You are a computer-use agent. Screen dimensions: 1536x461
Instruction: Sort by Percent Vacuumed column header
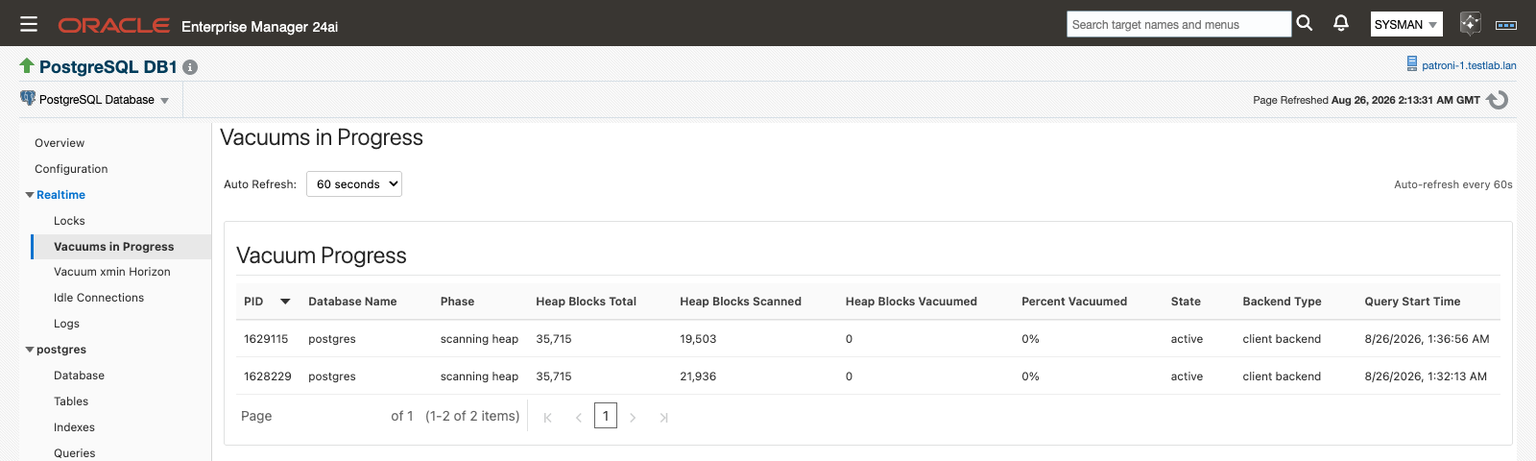[x=1074, y=301]
